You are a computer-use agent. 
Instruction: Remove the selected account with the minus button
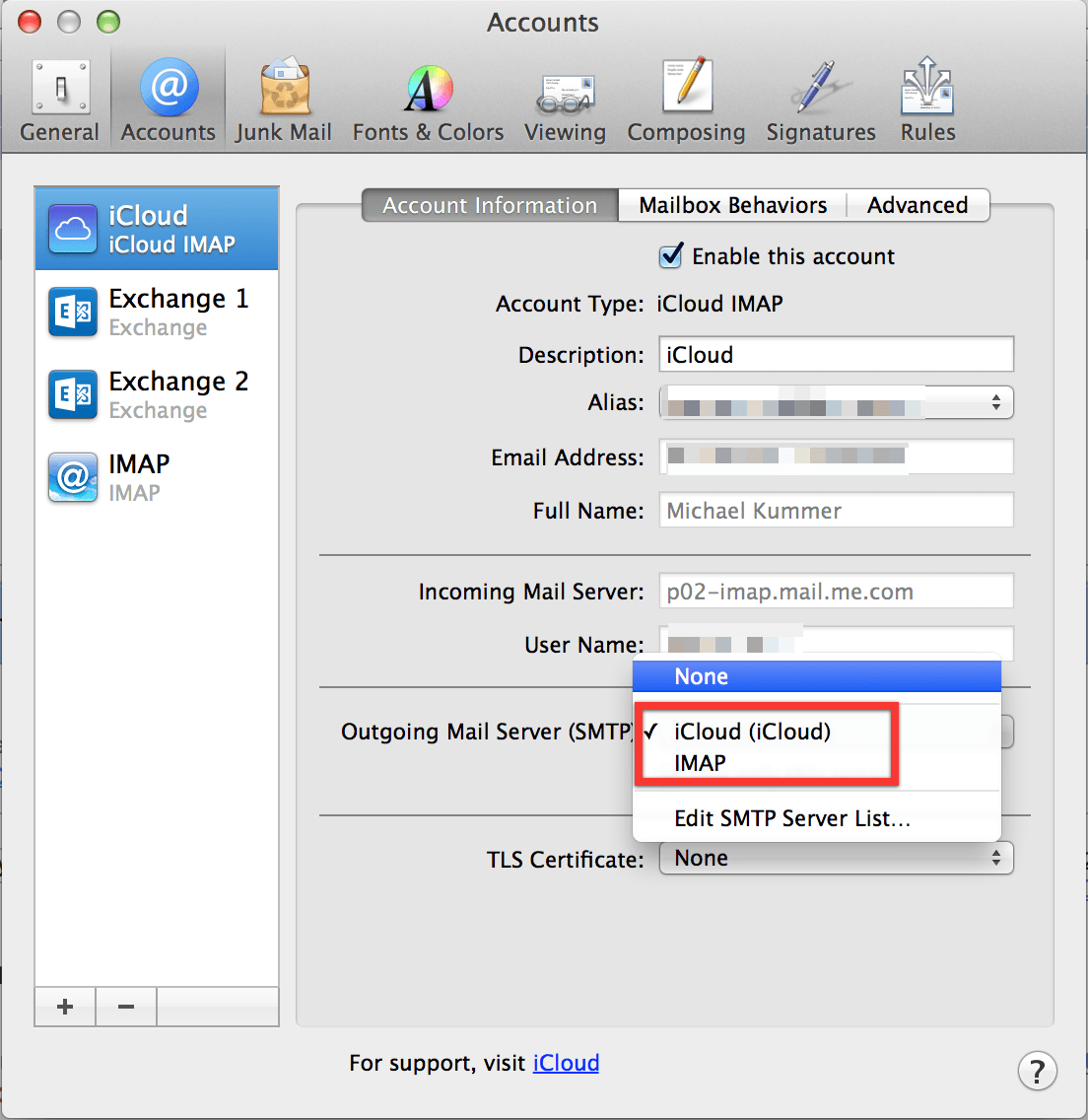pos(125,1007)
